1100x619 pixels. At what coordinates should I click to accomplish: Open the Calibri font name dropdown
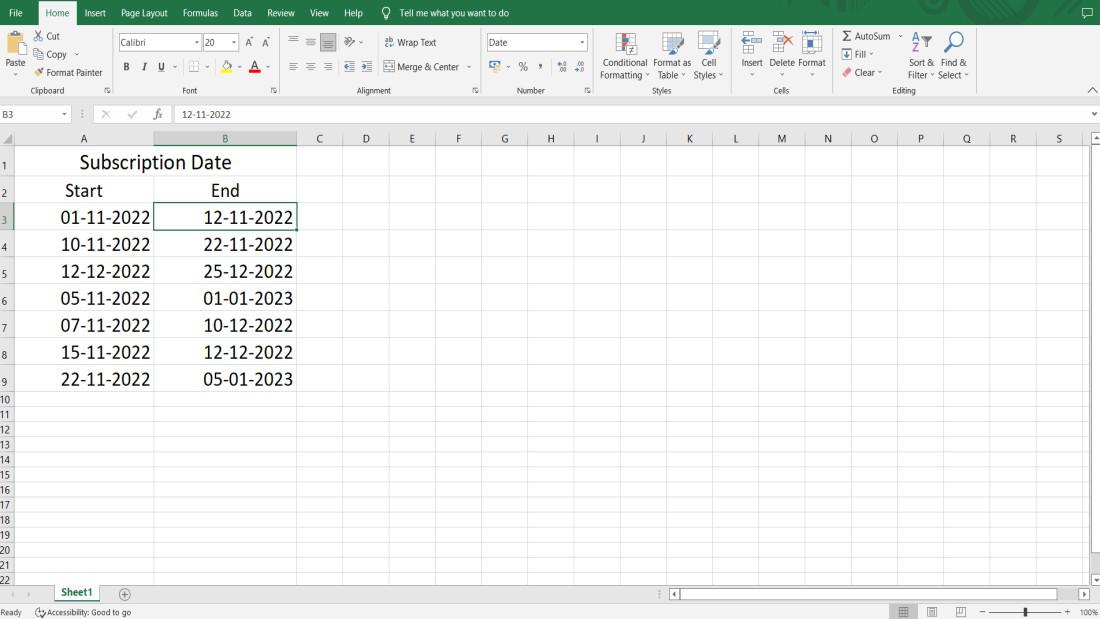click(x=196, y=43)
